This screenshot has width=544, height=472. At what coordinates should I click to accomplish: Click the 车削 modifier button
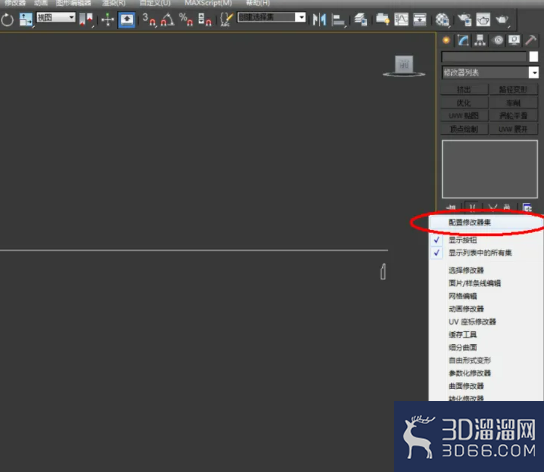(513, 103)
